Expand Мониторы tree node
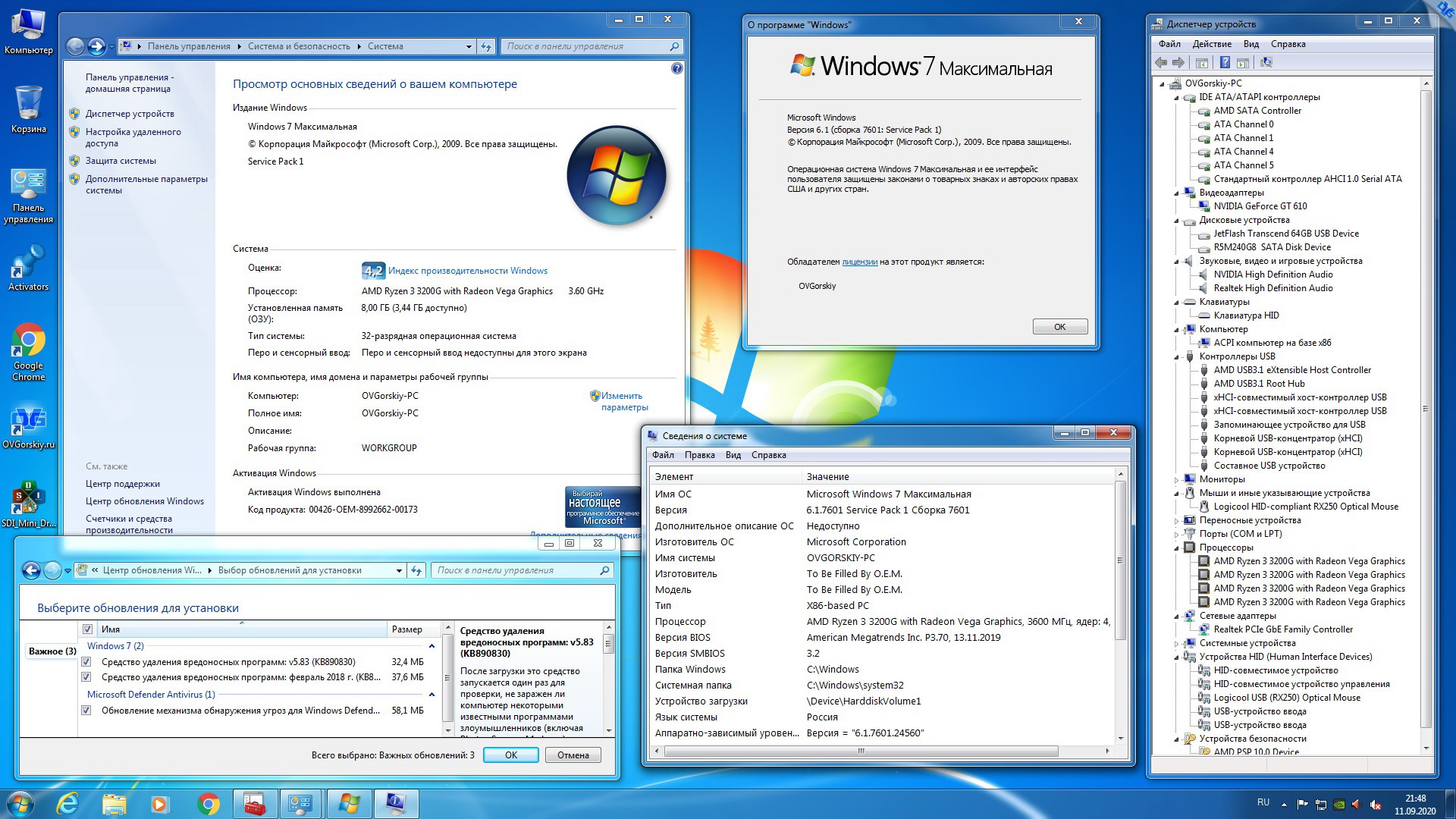 1177,479
